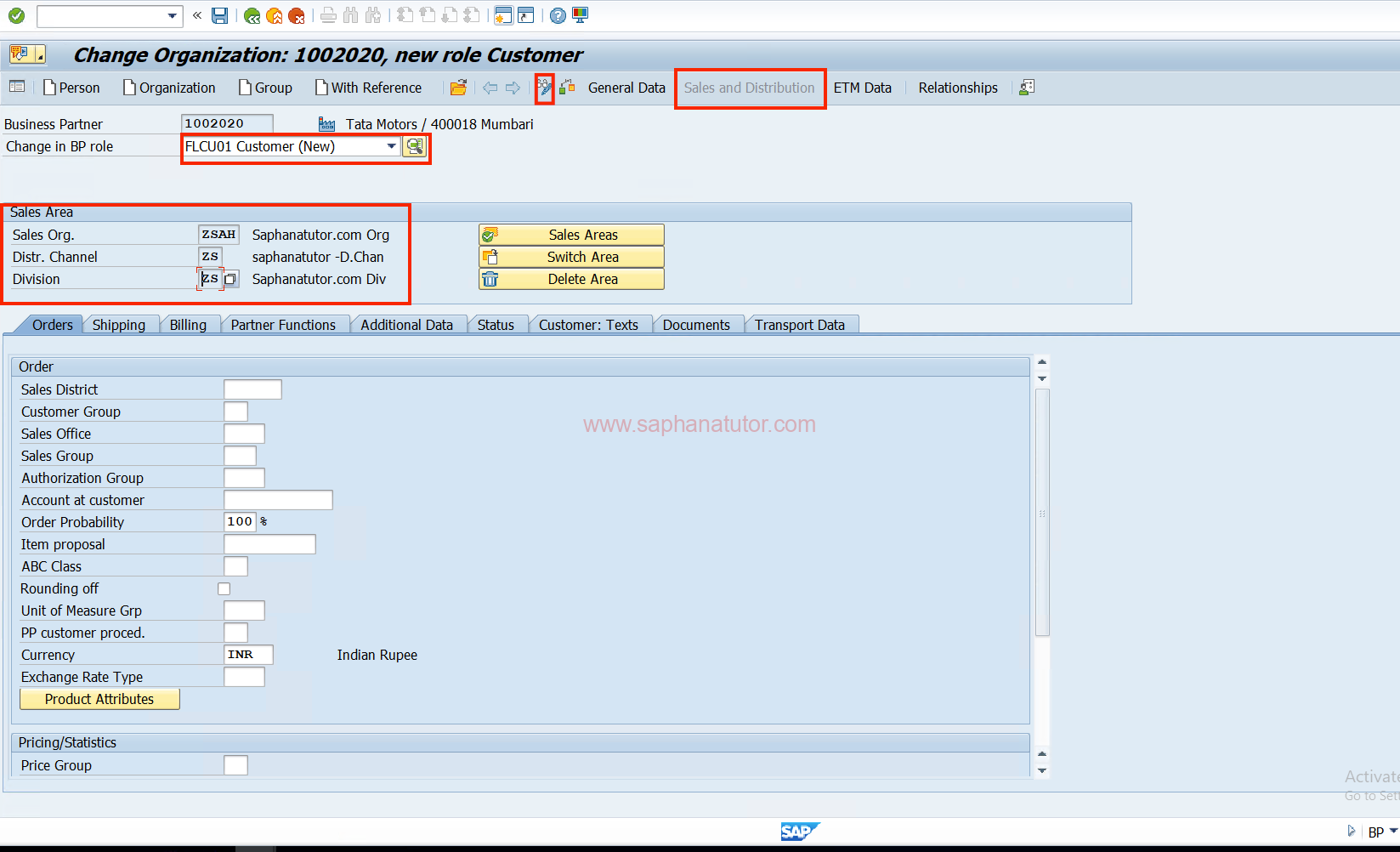This screenshot has width=1400, height=852.
Task: Click the Find binoculars icon
Action: coord(350,15)
